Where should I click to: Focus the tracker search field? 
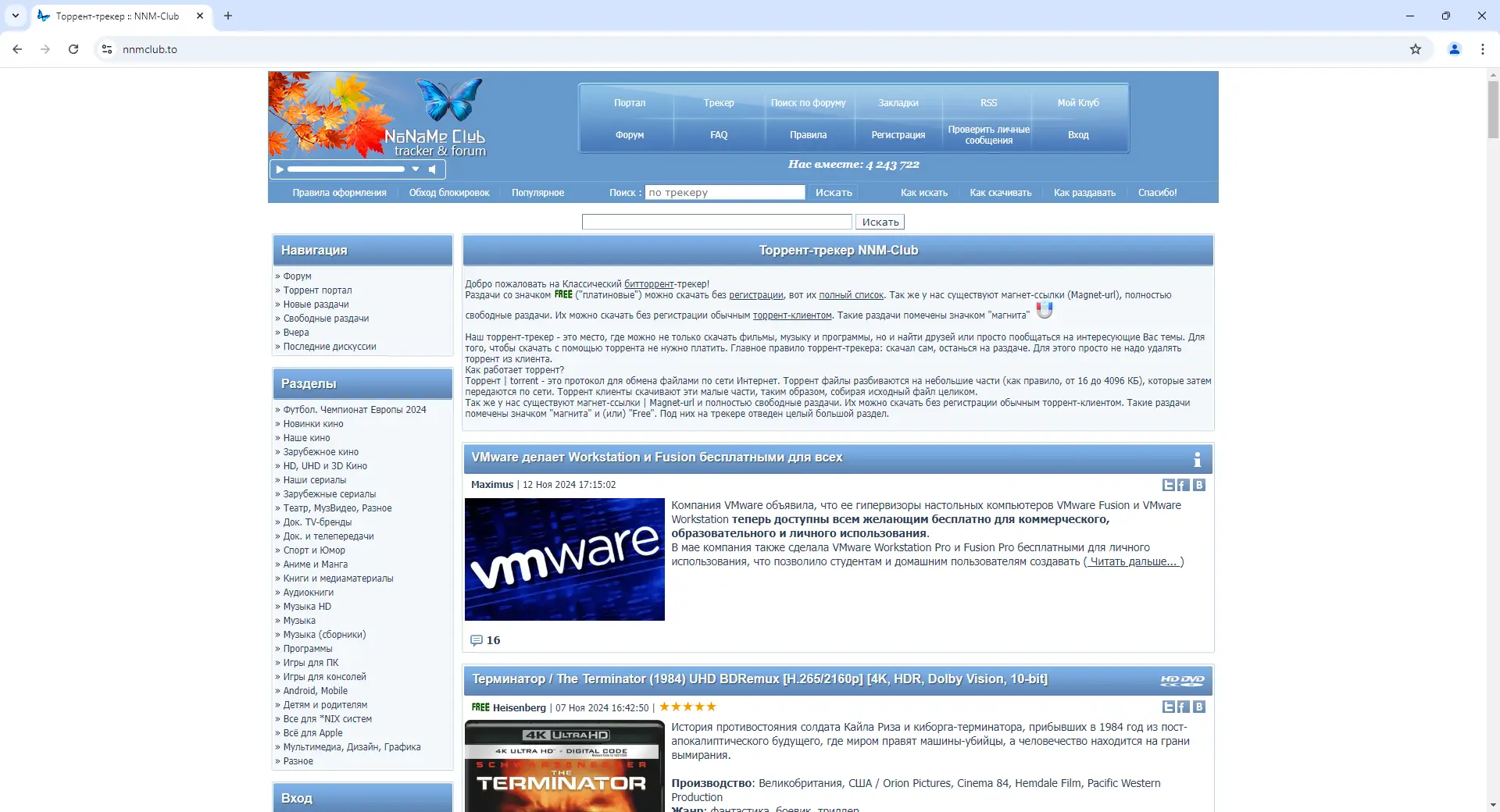tap(725, 193)
